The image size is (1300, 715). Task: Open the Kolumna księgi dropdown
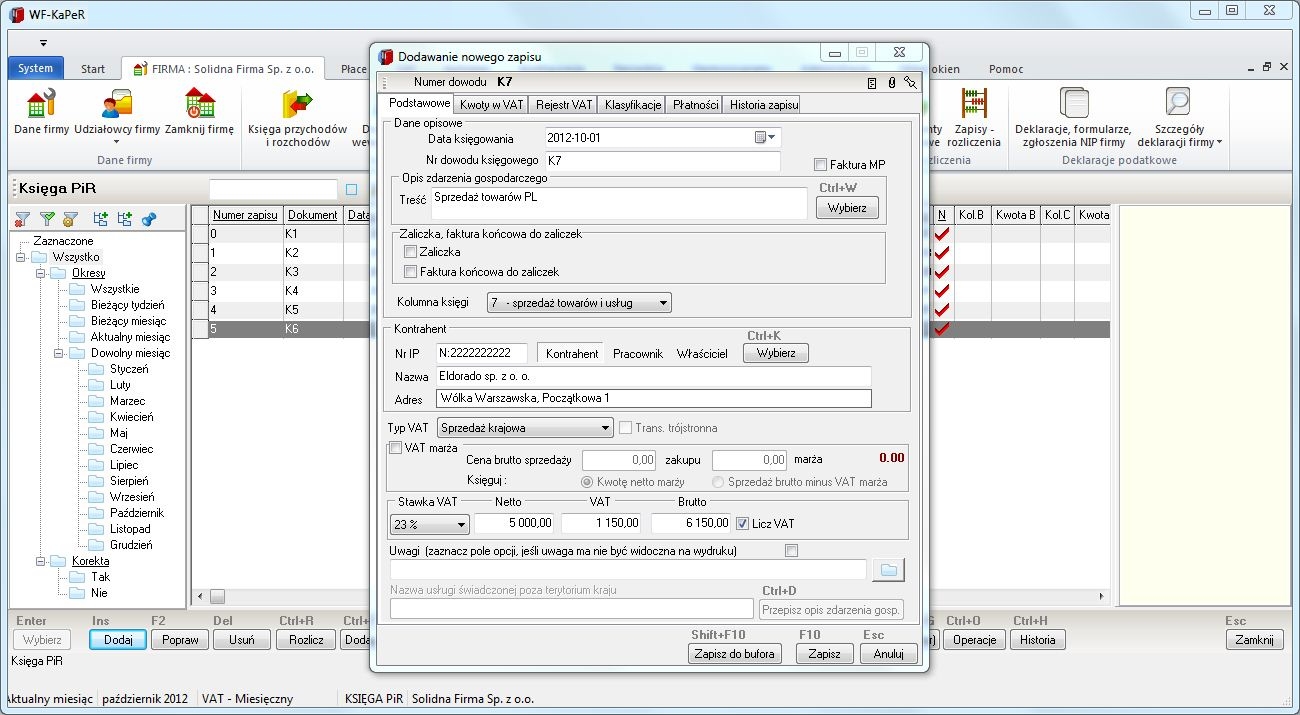coord(579,302)
